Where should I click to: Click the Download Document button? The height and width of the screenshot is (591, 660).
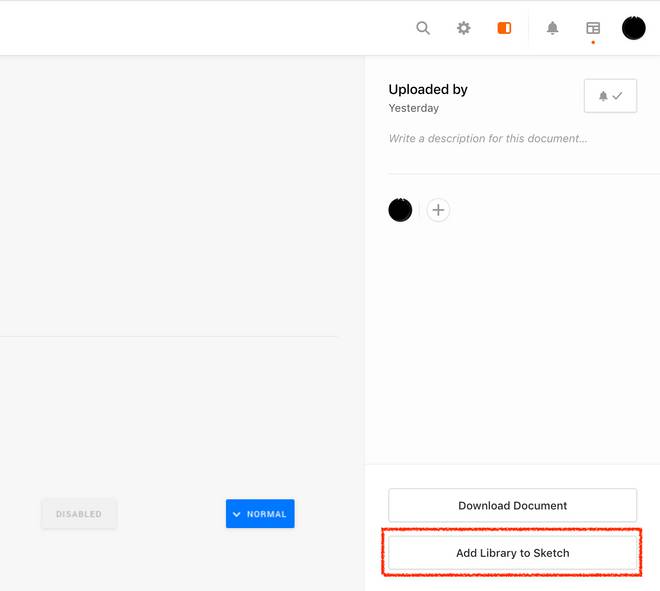click(512, 506)
